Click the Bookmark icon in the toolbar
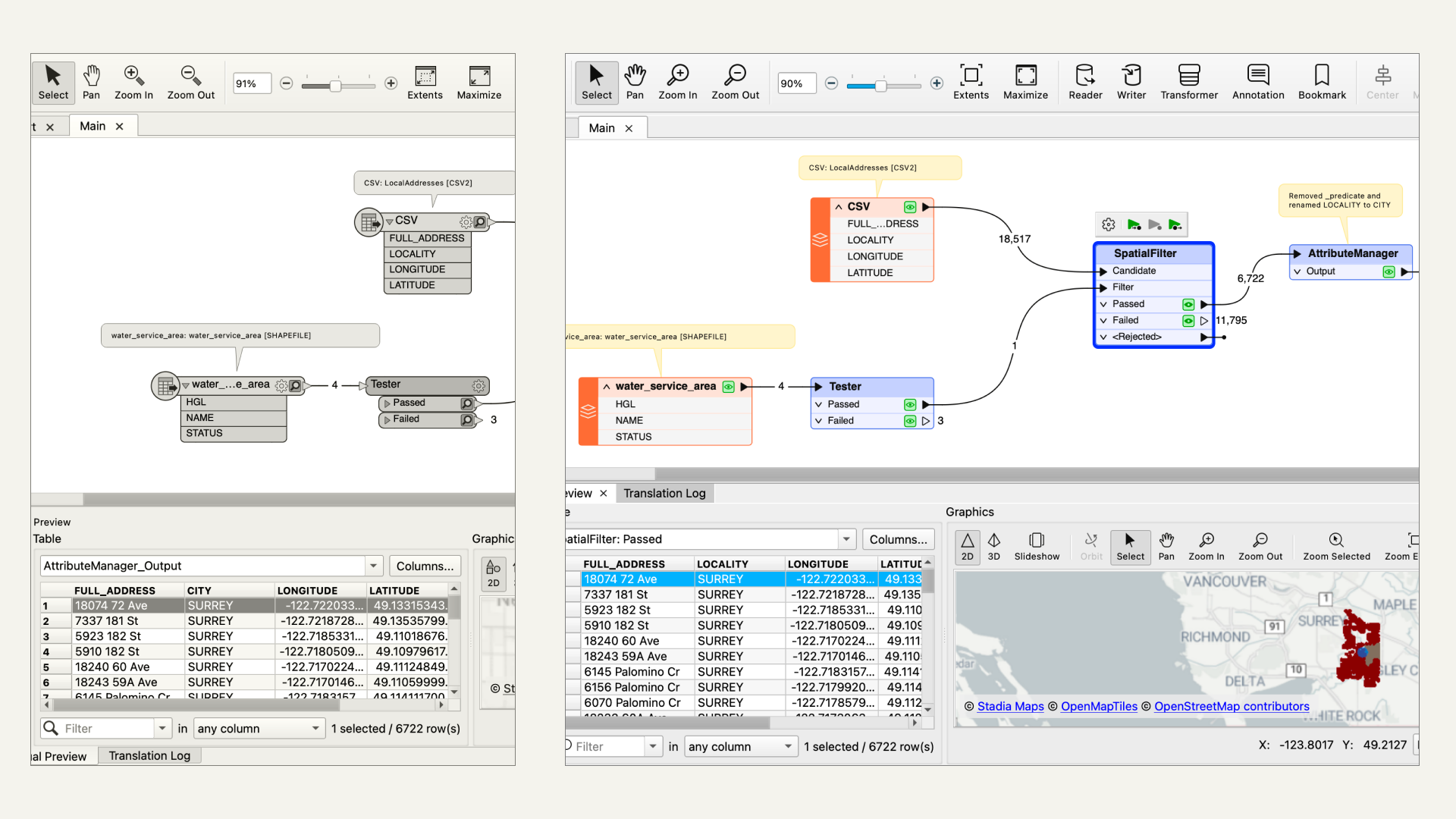The image size is (1456, 819). click(x=1321, y=82)
